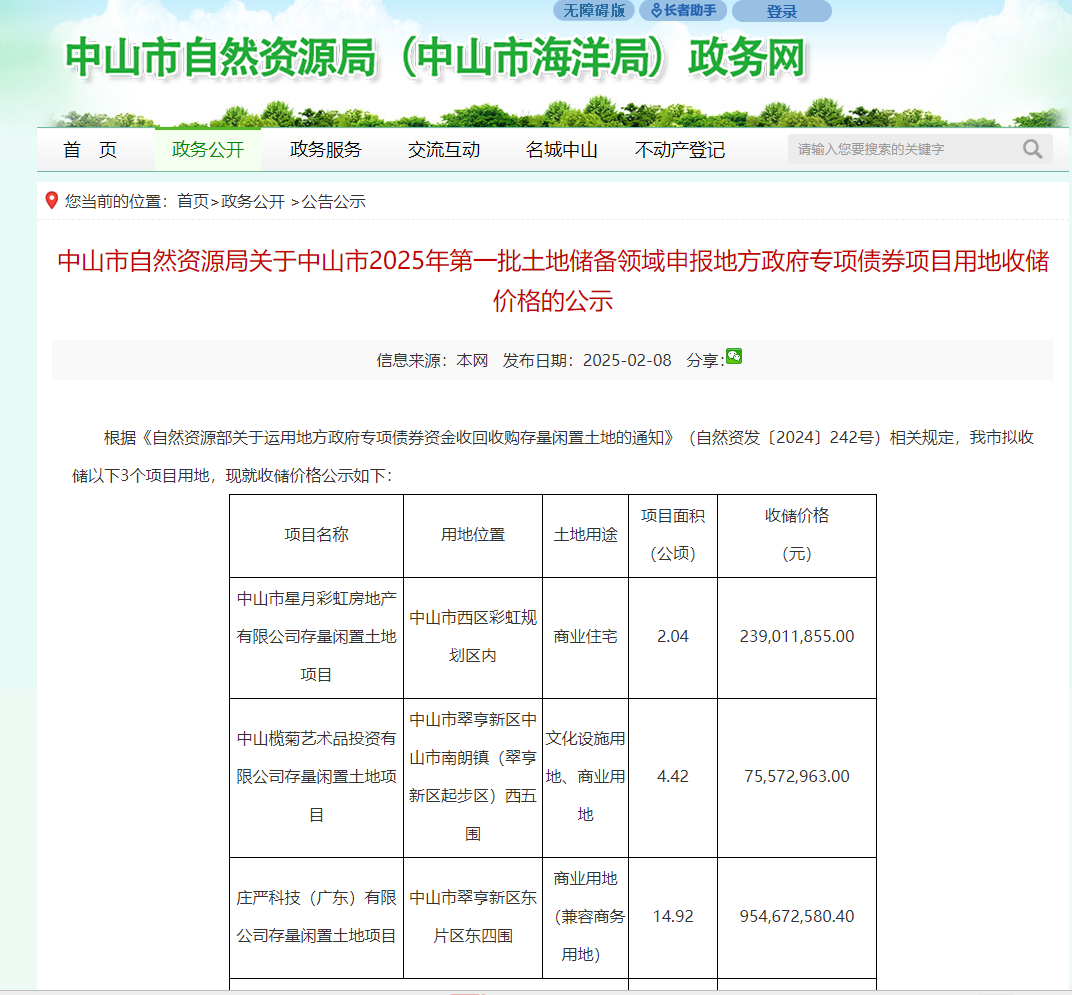Select the area value 4.42

673,777
